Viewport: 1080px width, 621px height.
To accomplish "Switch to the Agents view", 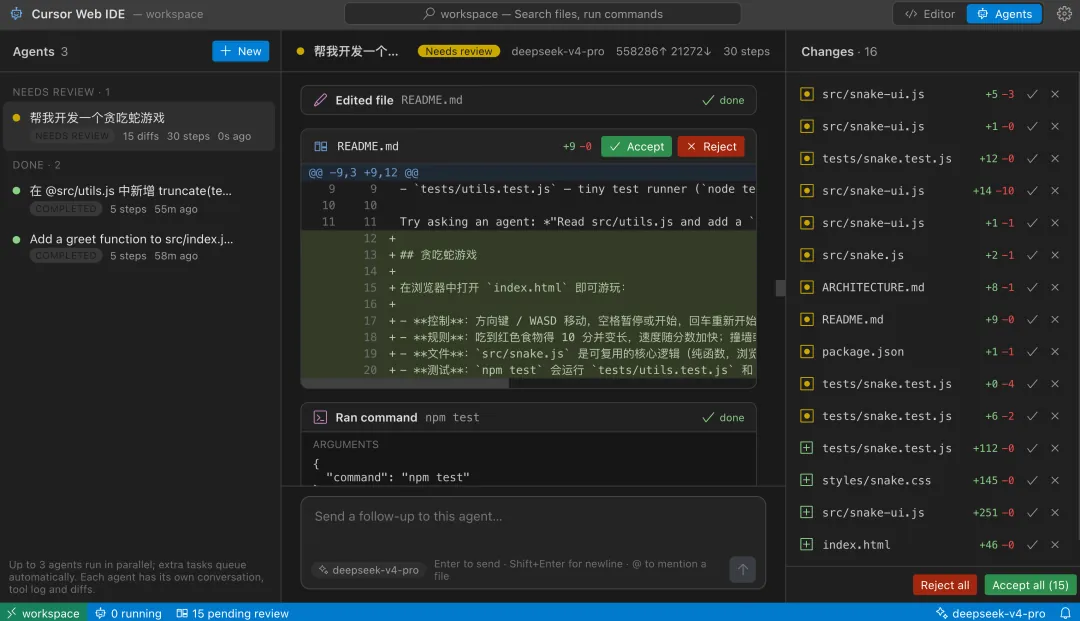I will [x=1004, y=14].
